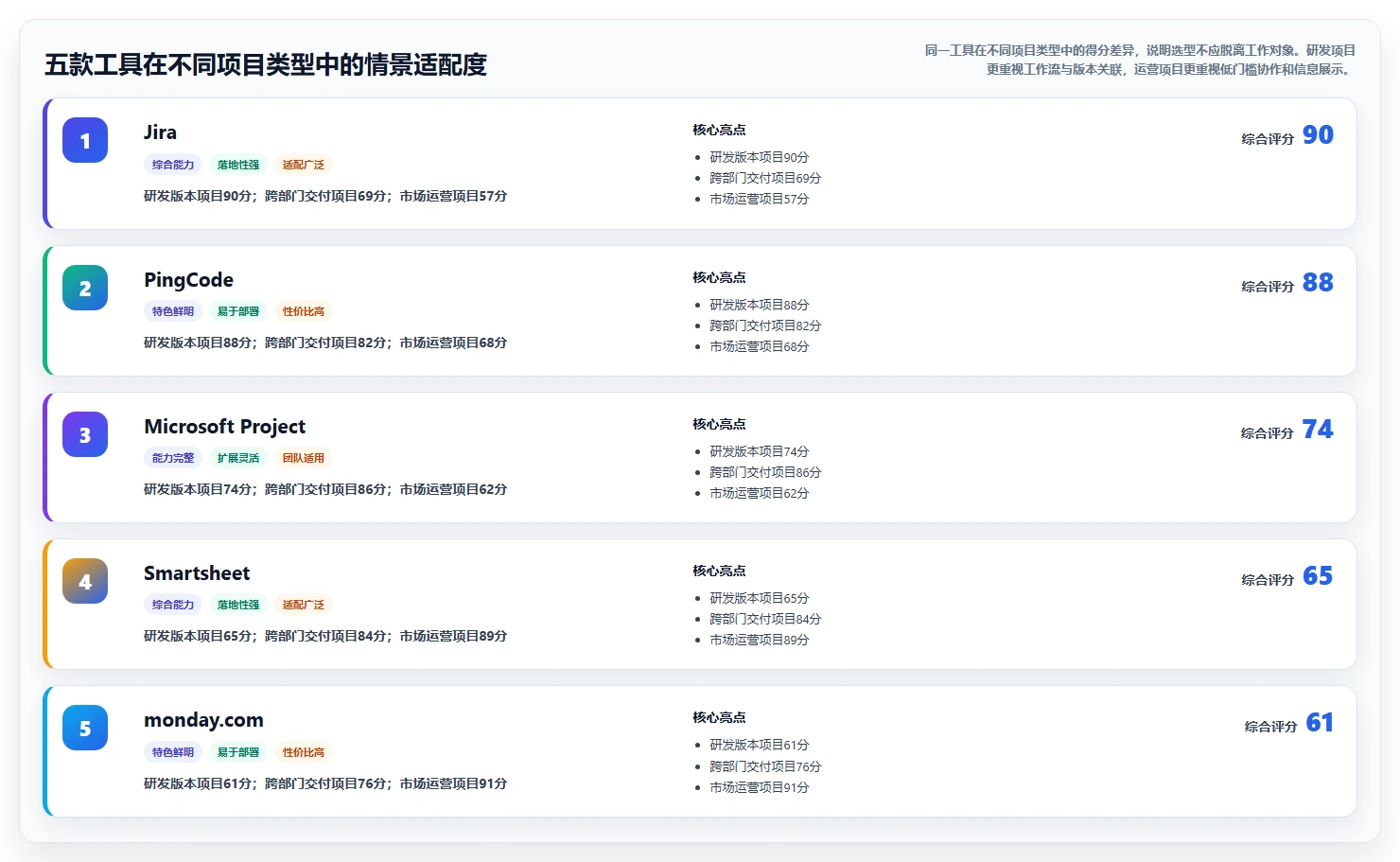Click PingCode's 特色鲜明 tag
Viewport: 1400px width, 862px height.
click(x=173, y=311)
